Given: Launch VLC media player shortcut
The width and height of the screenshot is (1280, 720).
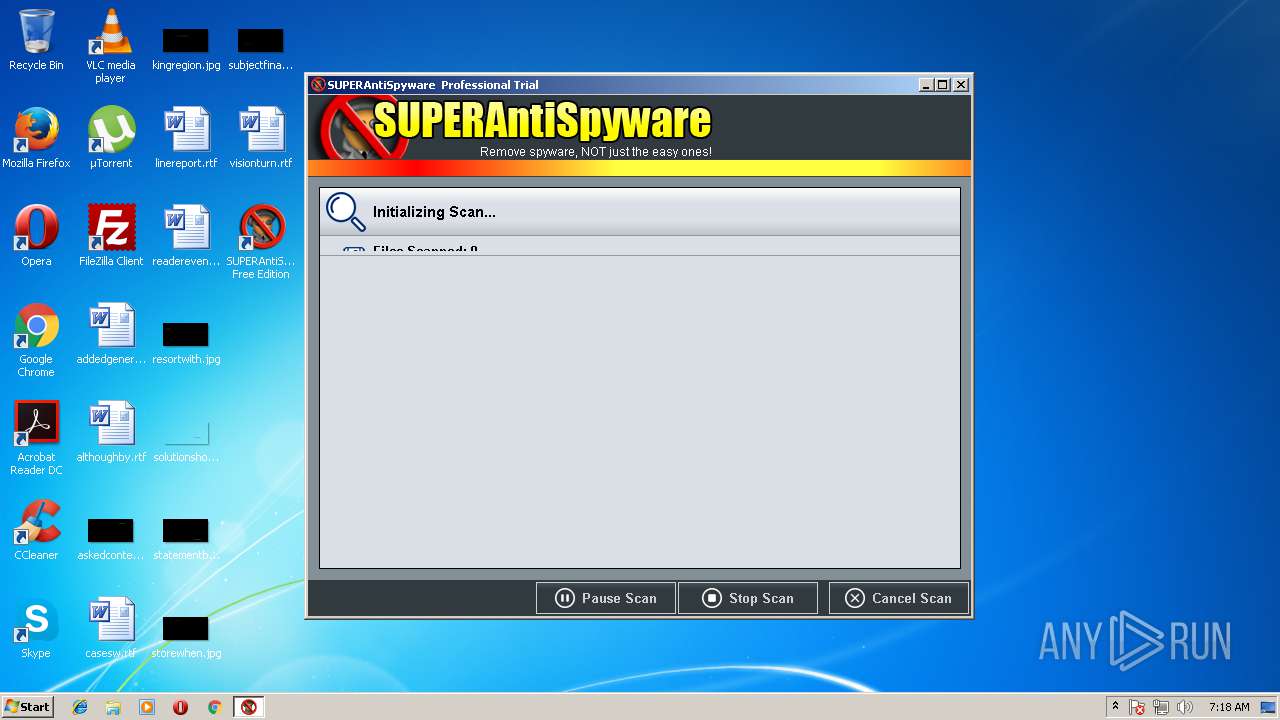Looking at the screenshot, I should click(110, 46).
